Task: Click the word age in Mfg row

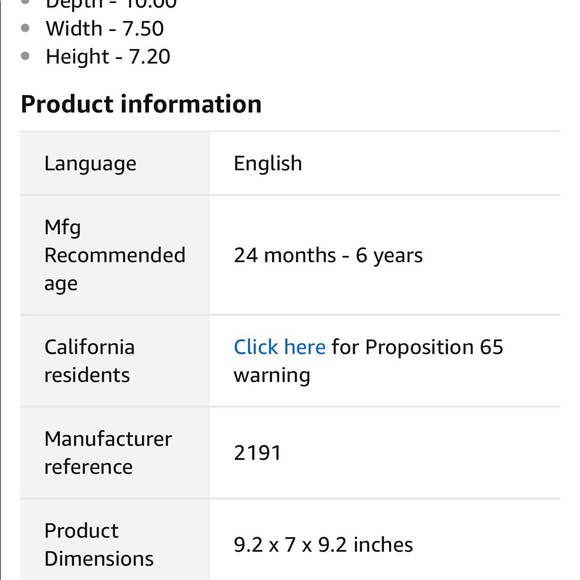Action: (61, 284)
